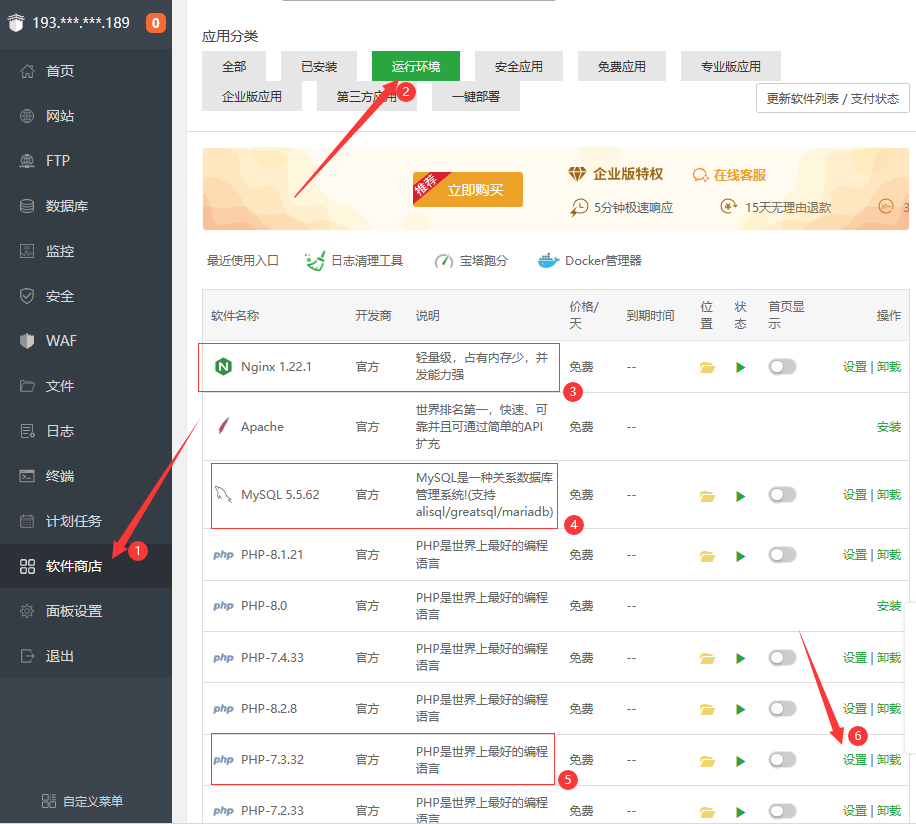Image resolution: width=916 pixels, height=824 pixels.
Task: Click the WAF shield icon
Action: [x=27, y=340]
